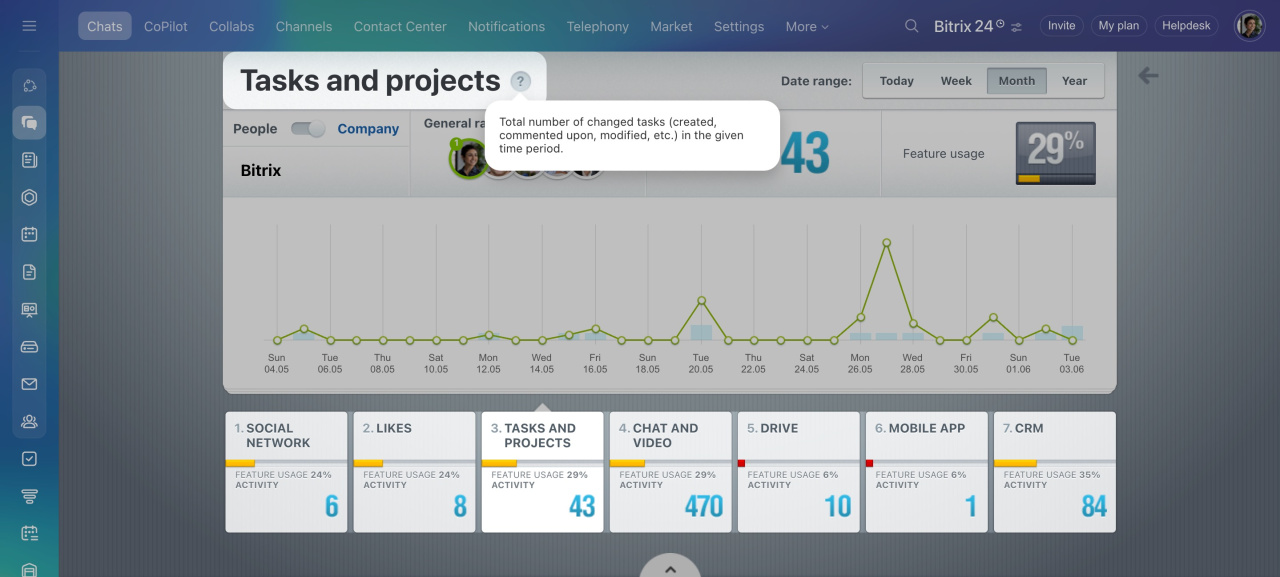1280x577 pixels.
Task: Open the tasks checkmark icon in sidebar
Action: pyautogui.click(x=29, y=459)
